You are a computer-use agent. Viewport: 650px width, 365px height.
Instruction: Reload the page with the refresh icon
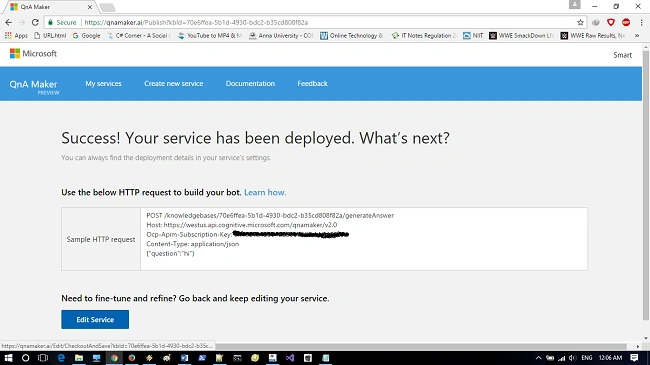(35, 22)
